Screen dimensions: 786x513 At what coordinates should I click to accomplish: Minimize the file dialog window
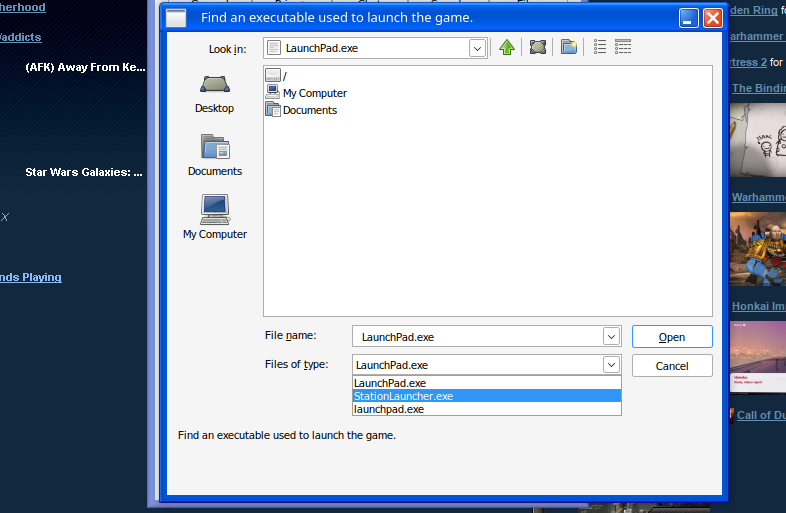point(688,18)
